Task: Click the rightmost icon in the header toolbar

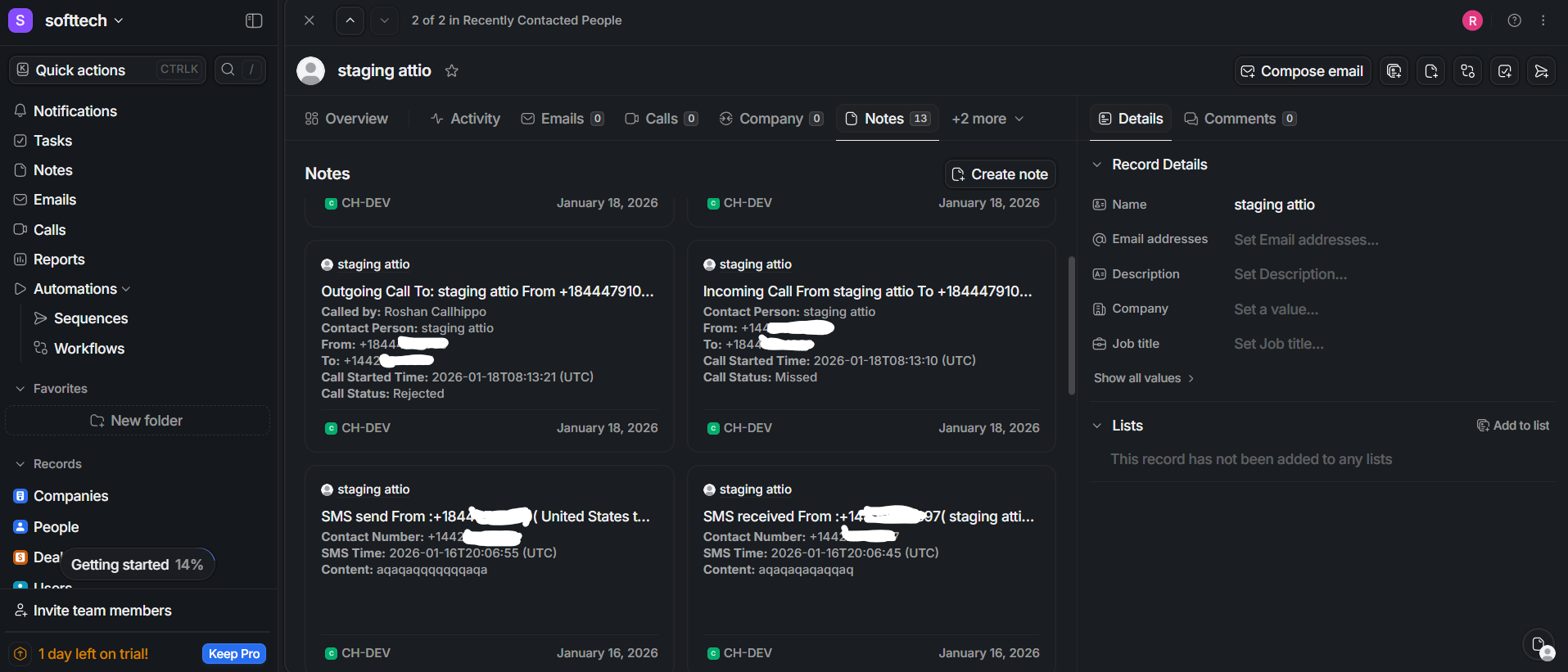Action: [x=1541, y=71]
